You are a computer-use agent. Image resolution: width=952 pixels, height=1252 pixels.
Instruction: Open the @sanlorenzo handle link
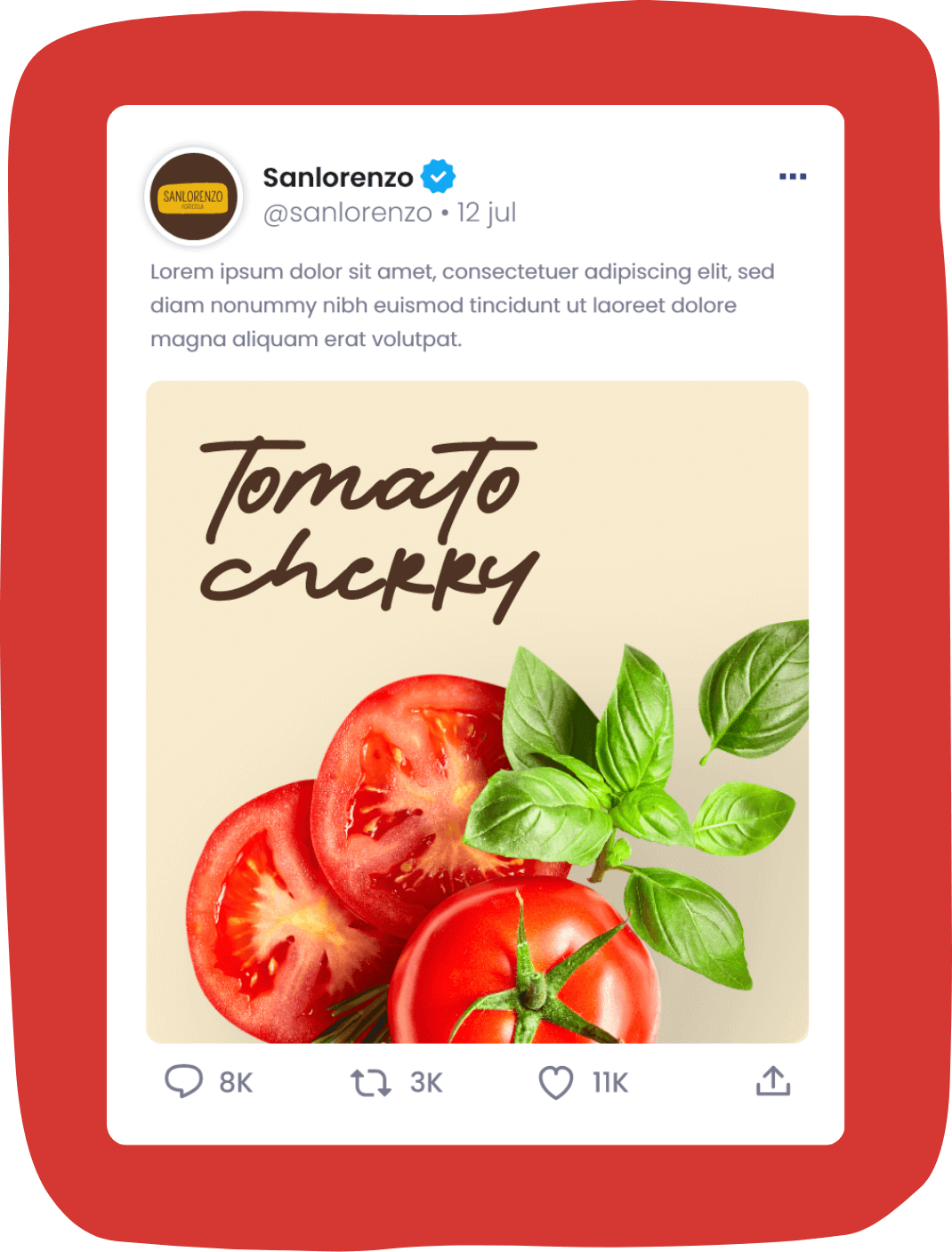coord(347,213)
